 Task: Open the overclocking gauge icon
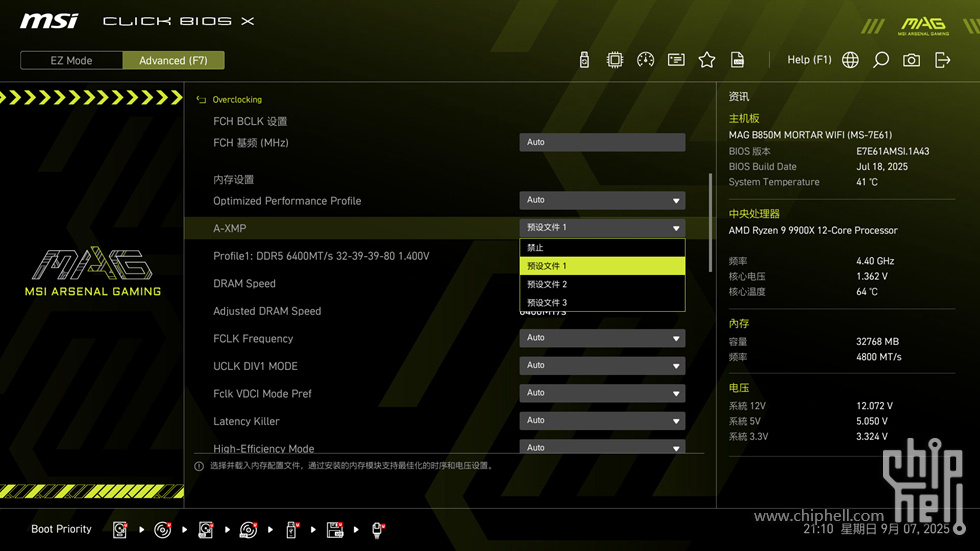tap(645, 60)
